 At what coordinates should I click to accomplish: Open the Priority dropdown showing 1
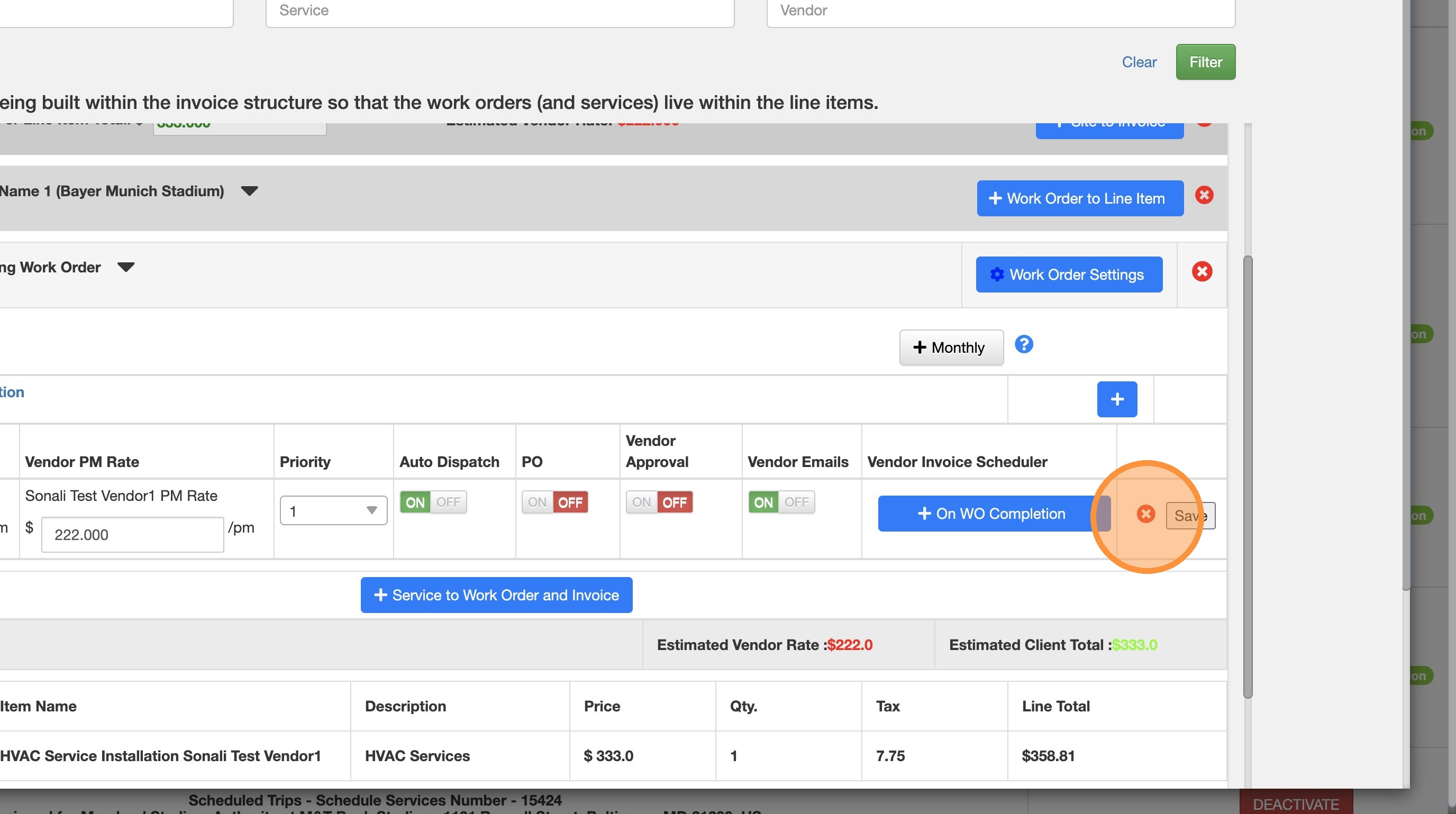coord(333,510)
